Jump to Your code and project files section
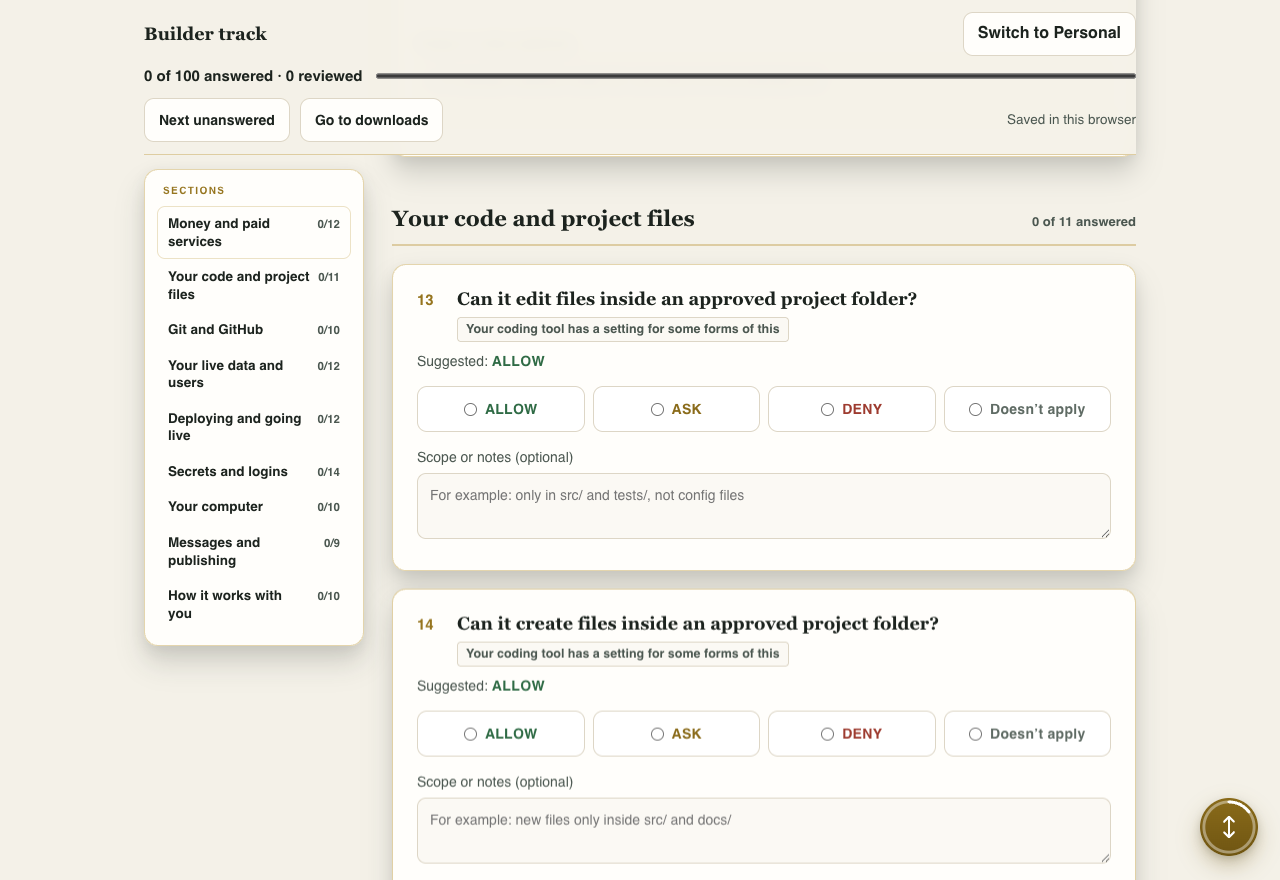This screenshot has height=880, width=1280. point(254,286)
